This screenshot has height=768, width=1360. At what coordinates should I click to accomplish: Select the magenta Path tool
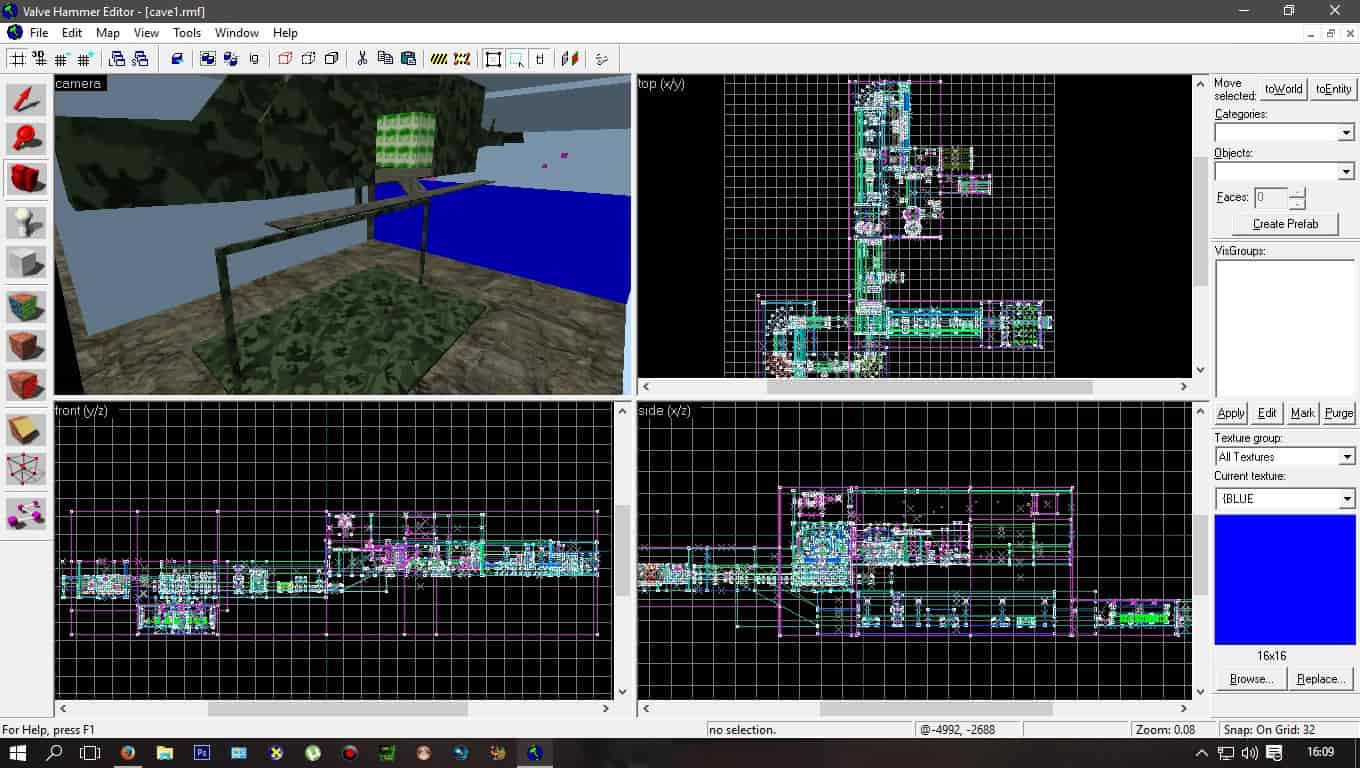(26, 513)
